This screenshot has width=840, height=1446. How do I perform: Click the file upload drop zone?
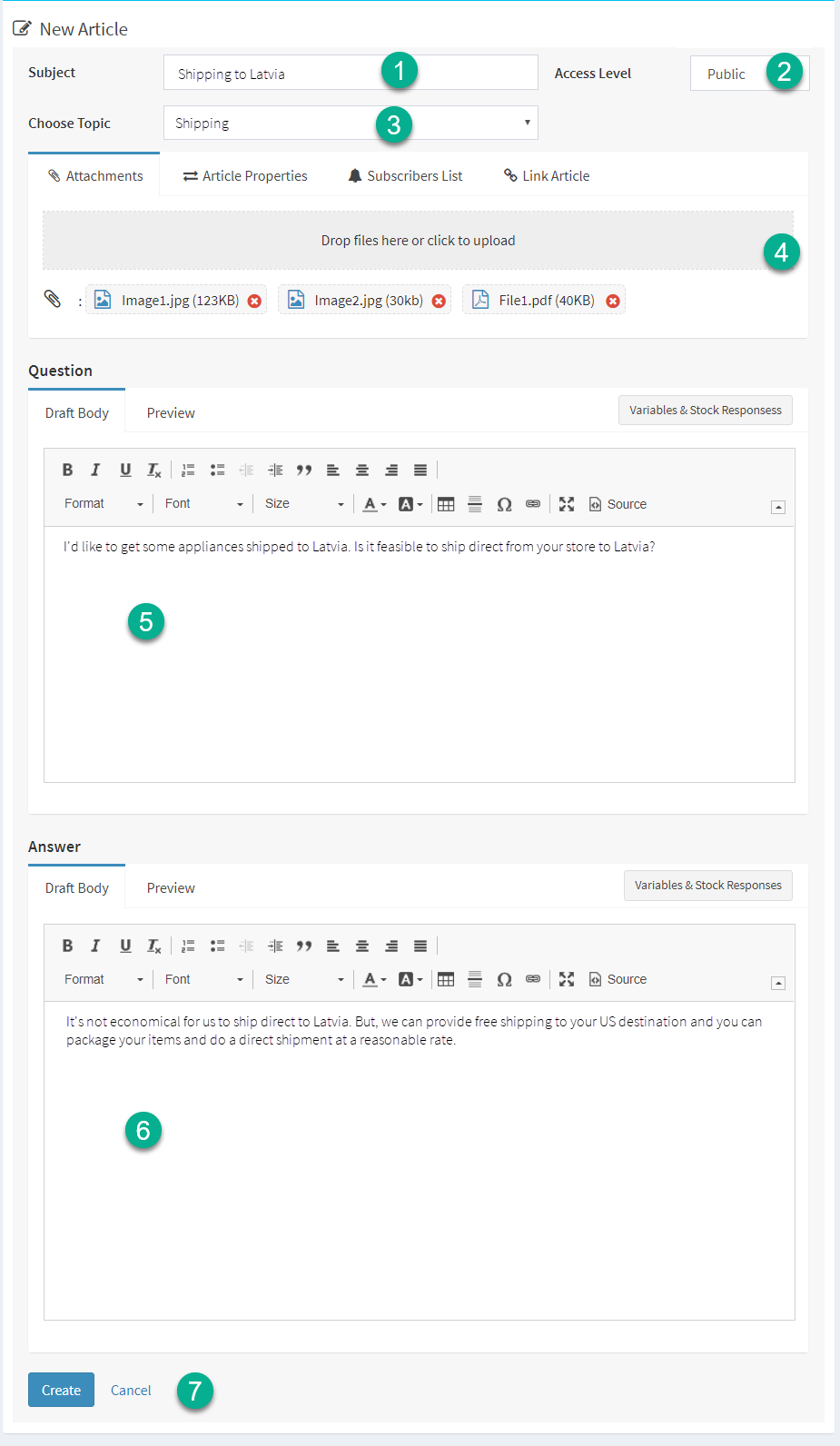[418, 240]
